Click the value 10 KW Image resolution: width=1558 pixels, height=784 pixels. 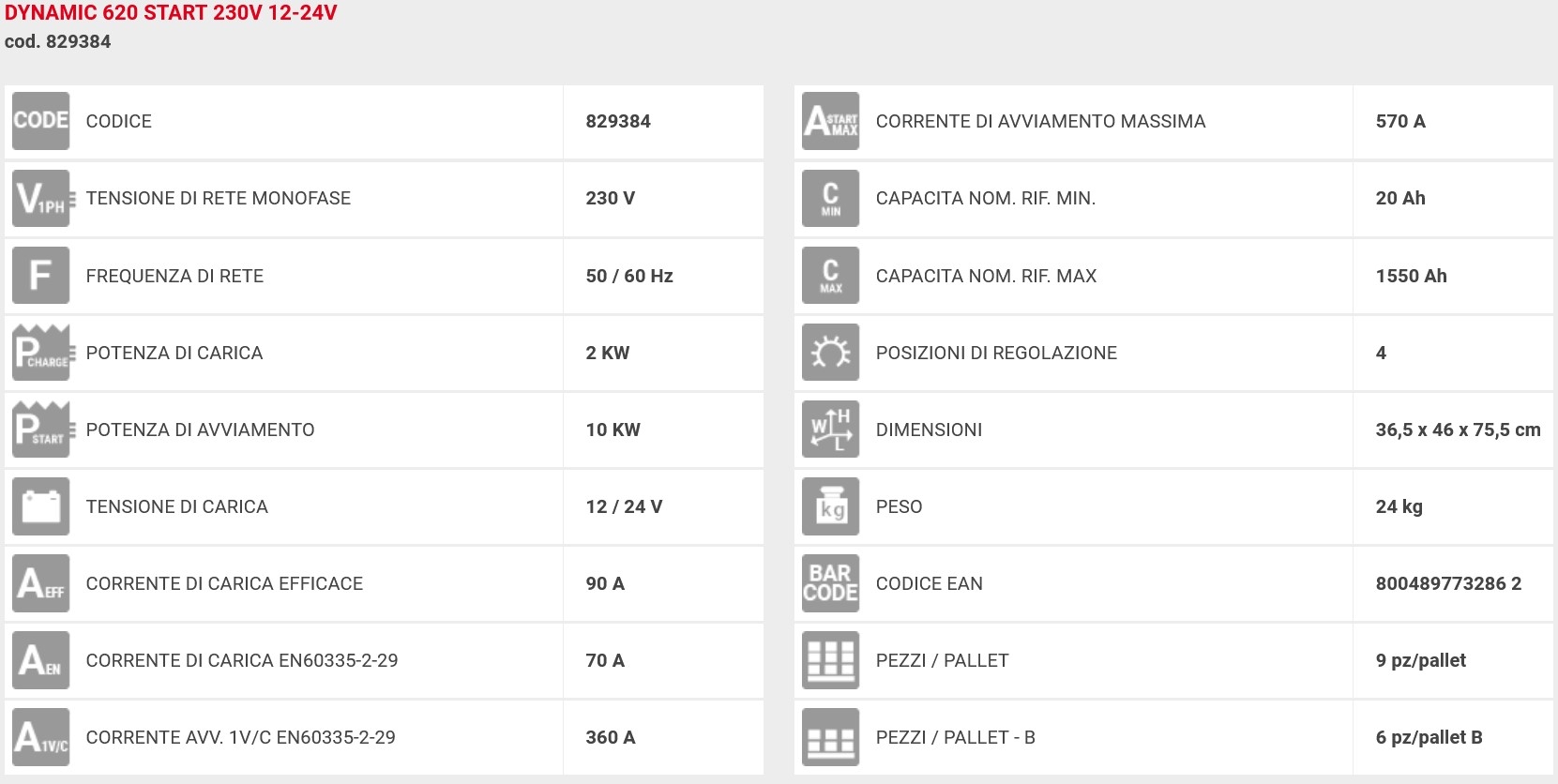(613, 430)
